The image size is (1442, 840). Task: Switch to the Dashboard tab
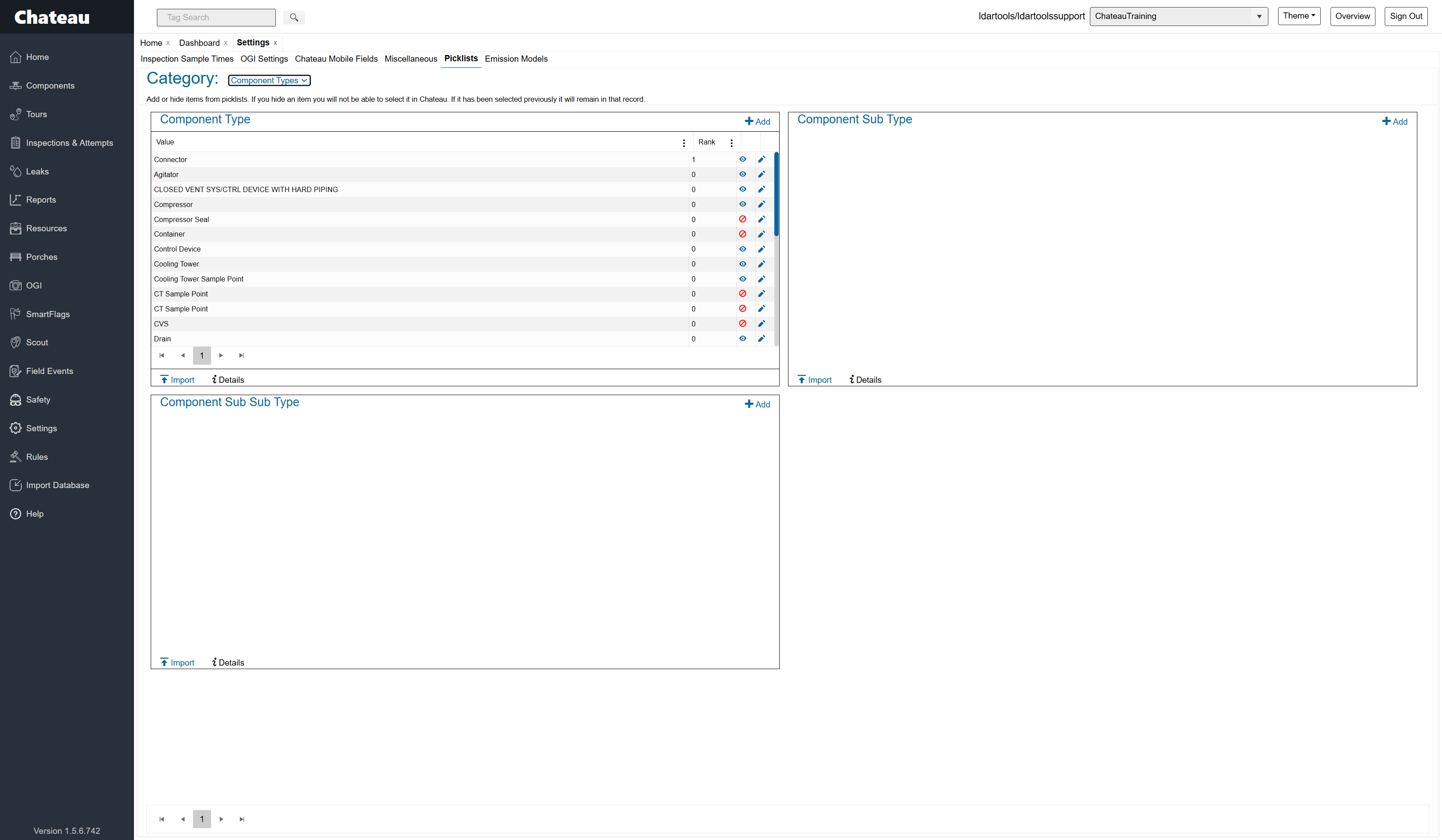click(x=199, y=43)
